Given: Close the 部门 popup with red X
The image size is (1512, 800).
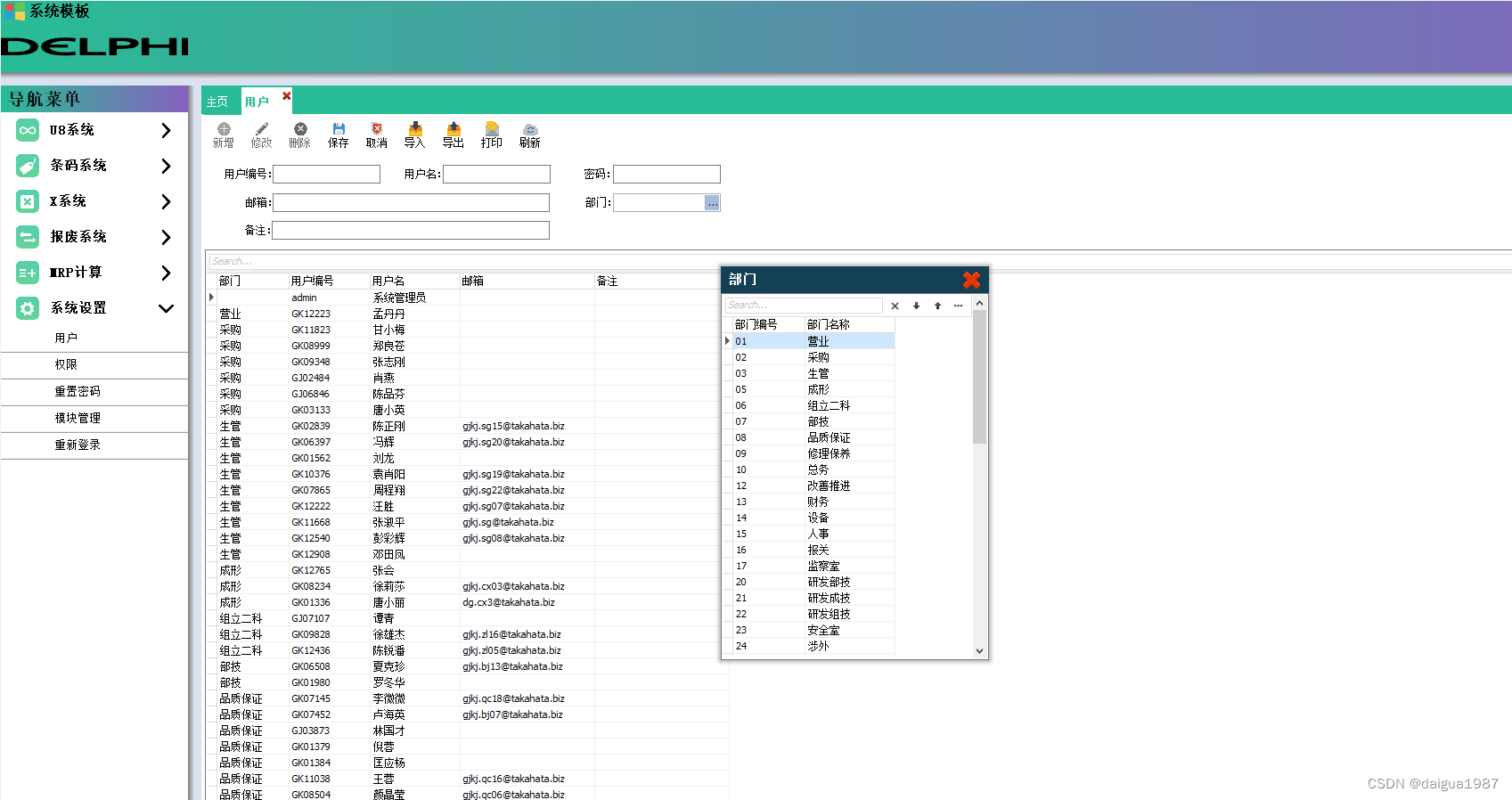Looking at the screenshot, I should 971,280.
